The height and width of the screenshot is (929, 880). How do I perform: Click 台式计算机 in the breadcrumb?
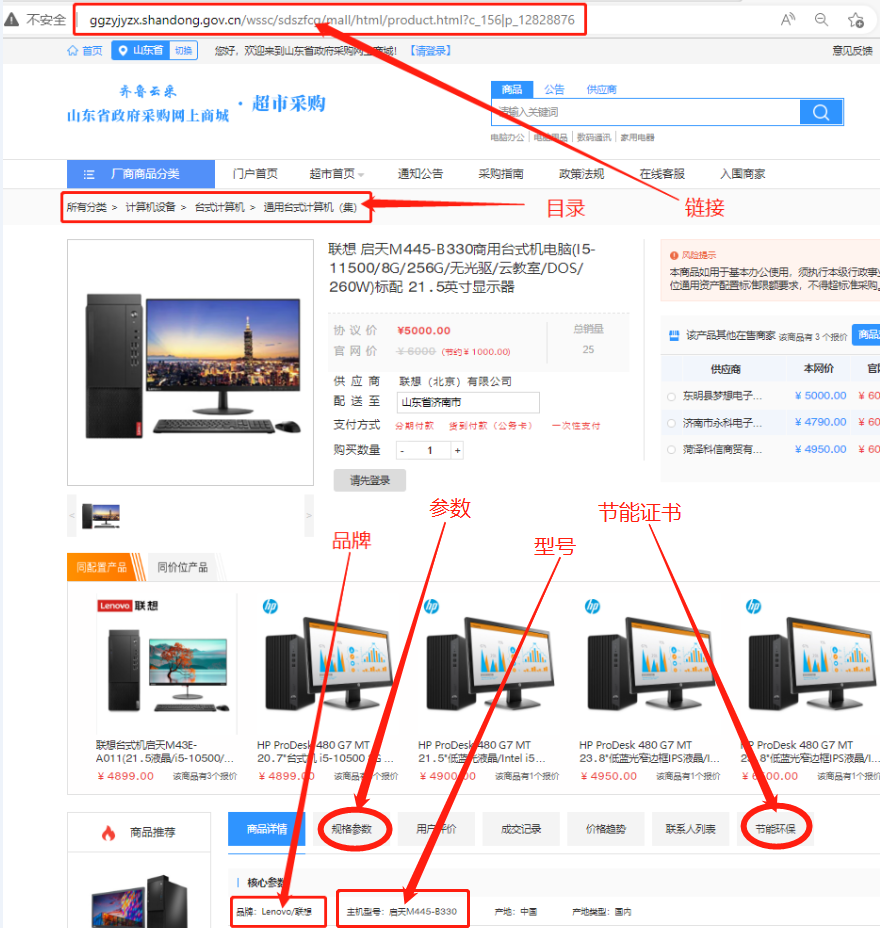220,207
